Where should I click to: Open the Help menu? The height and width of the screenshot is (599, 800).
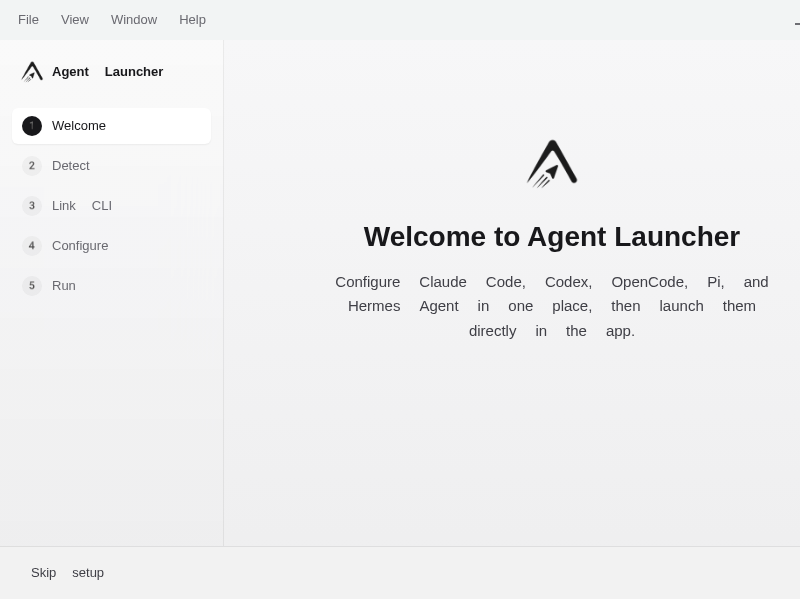[192, 19]
